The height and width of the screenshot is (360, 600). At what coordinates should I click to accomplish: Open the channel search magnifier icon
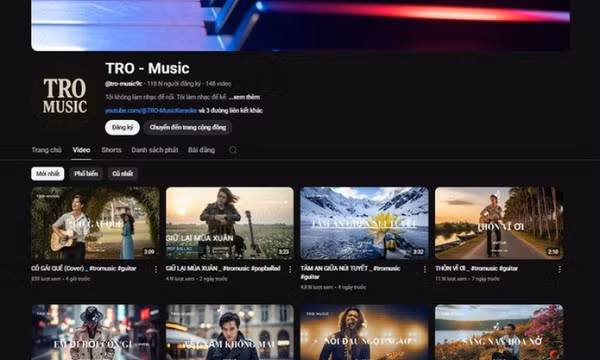point(233,150)
